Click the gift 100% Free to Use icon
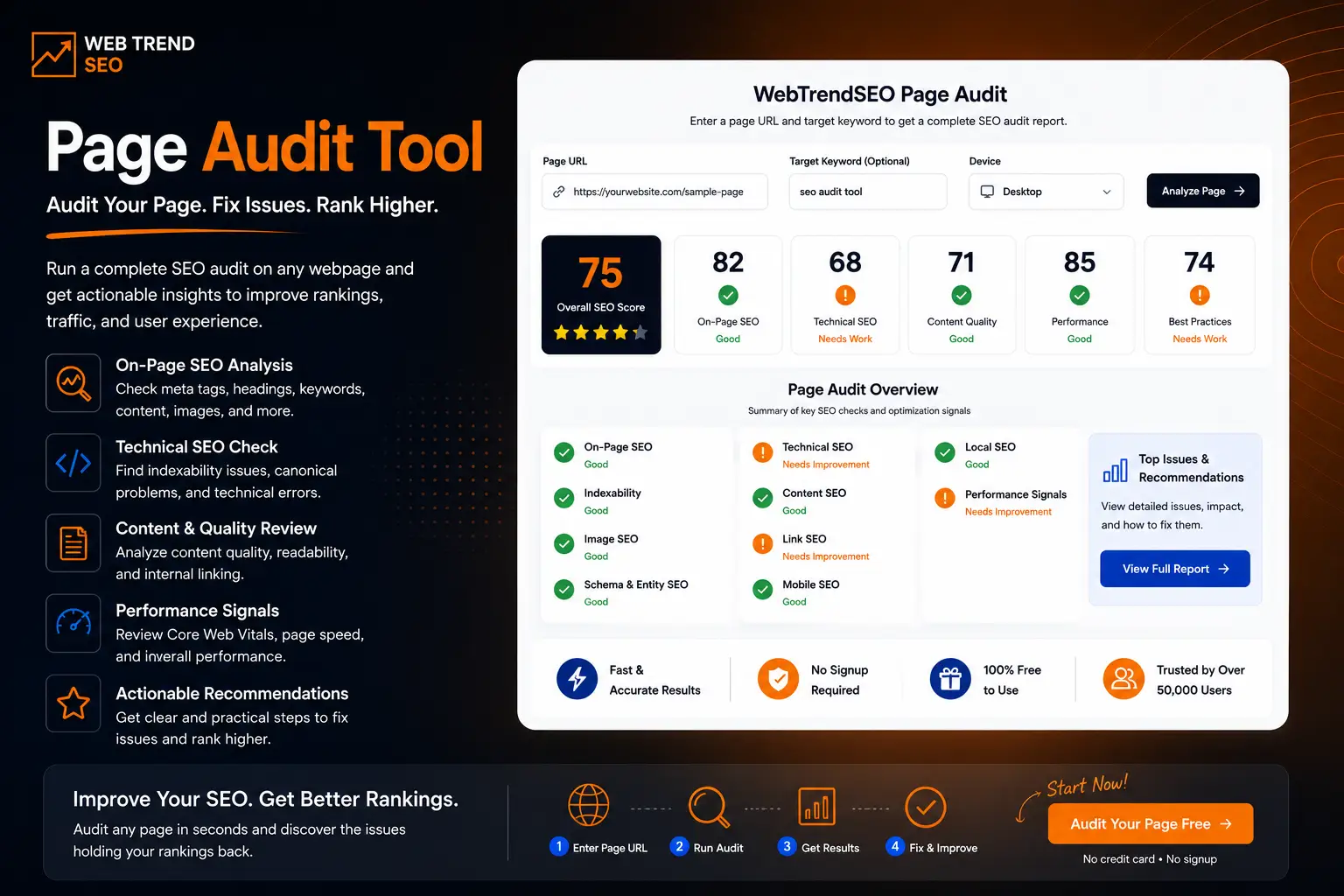Screen dimensions: 1344x896 tap(950, 679)
